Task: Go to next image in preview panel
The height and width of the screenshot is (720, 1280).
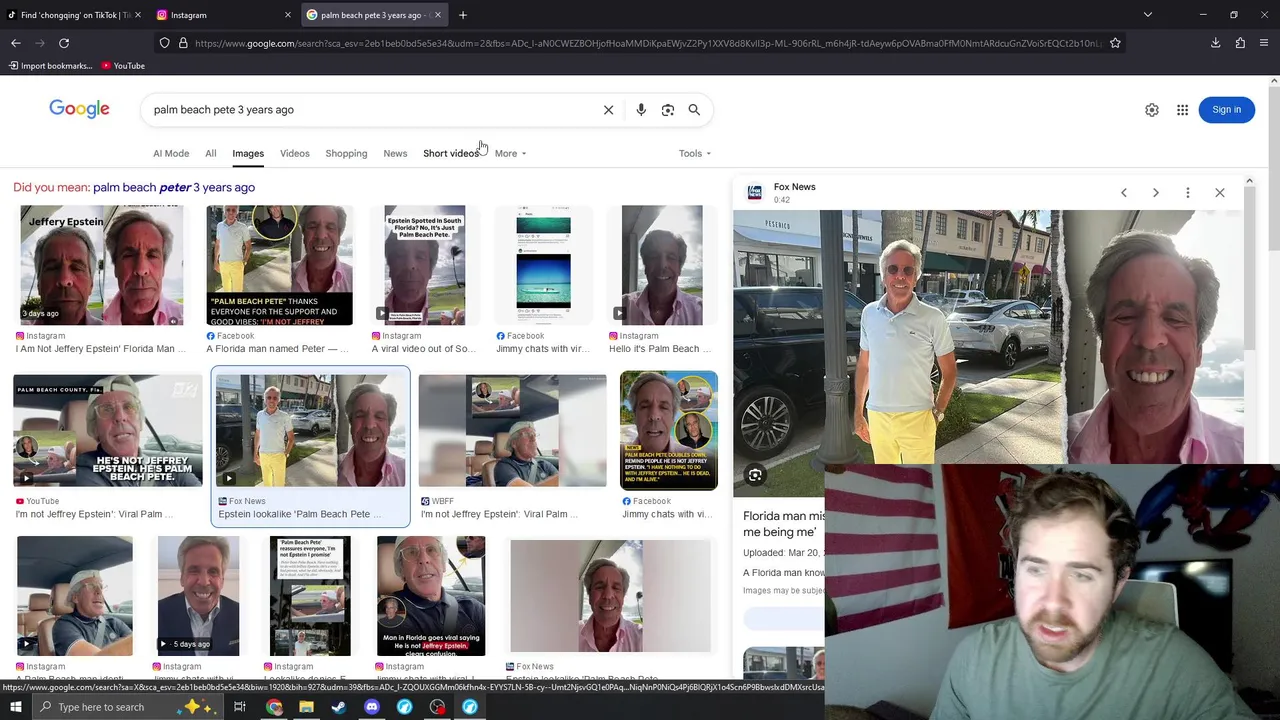Action: click(x=1156, y=192)
